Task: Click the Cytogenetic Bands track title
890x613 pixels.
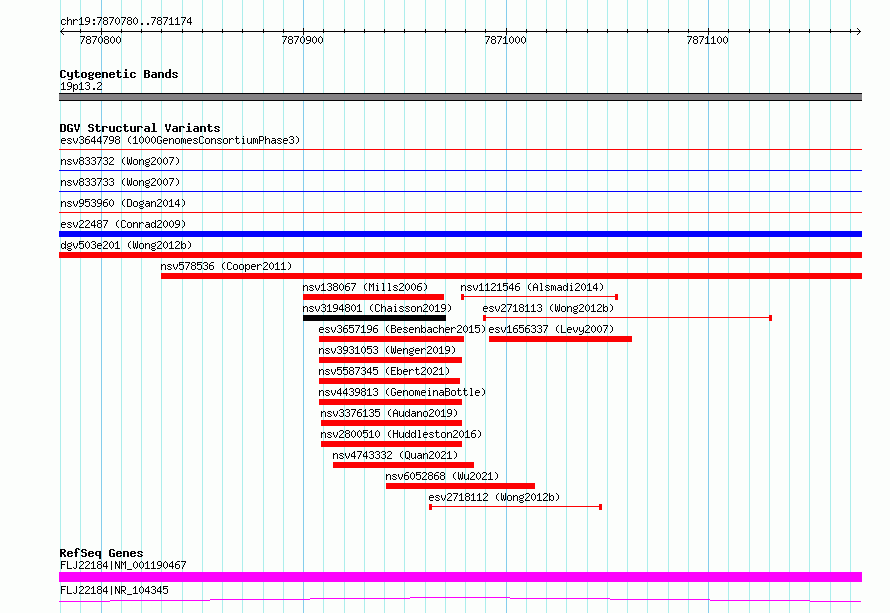Action: (x=119, y=74)
